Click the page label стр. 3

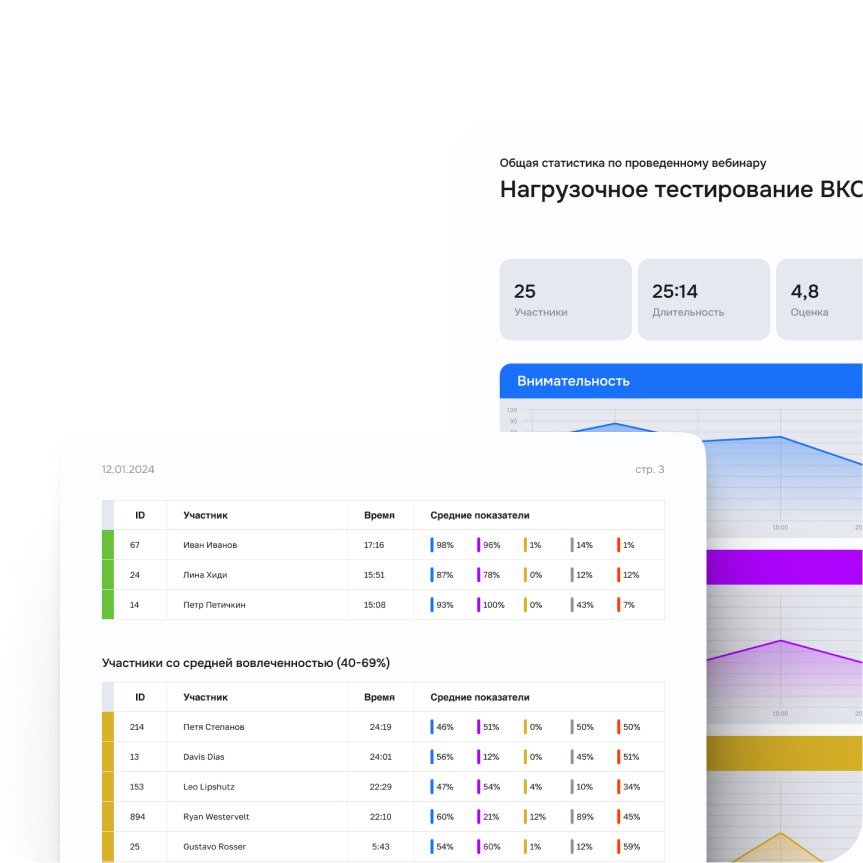[649, 469]
